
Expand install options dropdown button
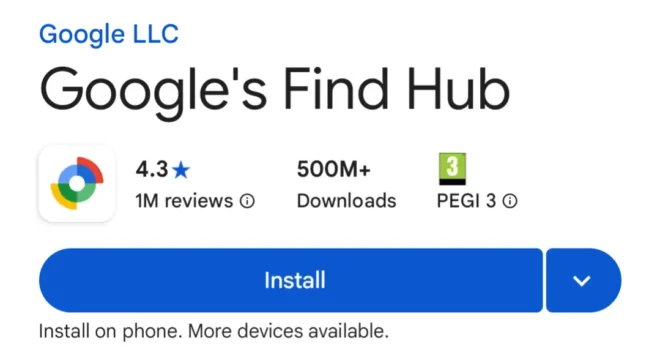pyautogui.click(x=583, y=280)
